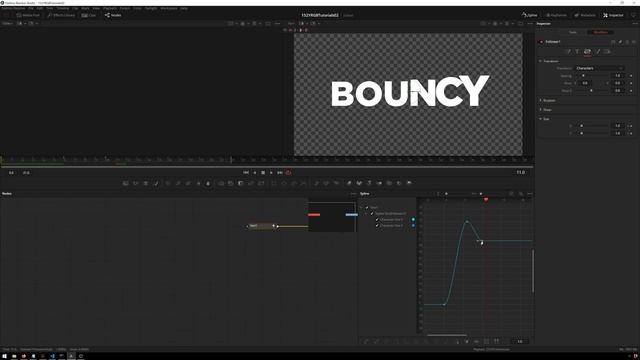Toggle the Spline panel button in top bar
This screenshot has width=640, height=360.
click(x=529, y=15)
